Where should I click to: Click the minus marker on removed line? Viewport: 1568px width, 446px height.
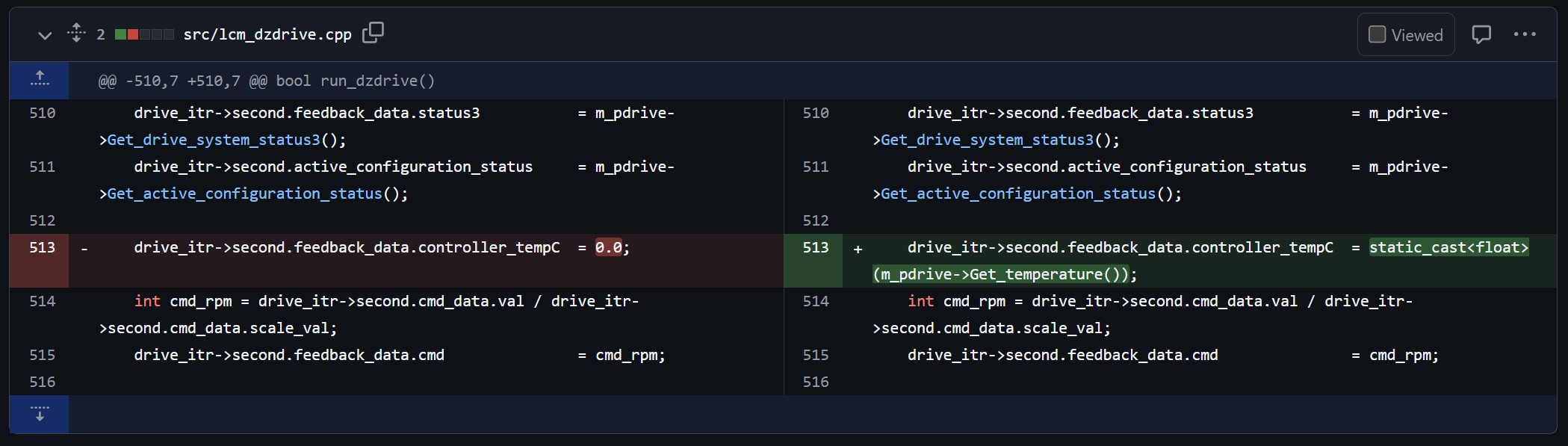click(x=84, y=249)
